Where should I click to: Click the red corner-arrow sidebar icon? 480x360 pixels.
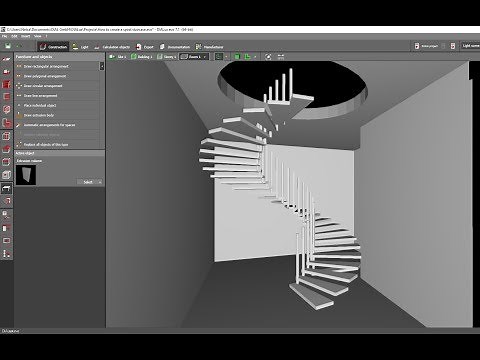tap(6, 201)
